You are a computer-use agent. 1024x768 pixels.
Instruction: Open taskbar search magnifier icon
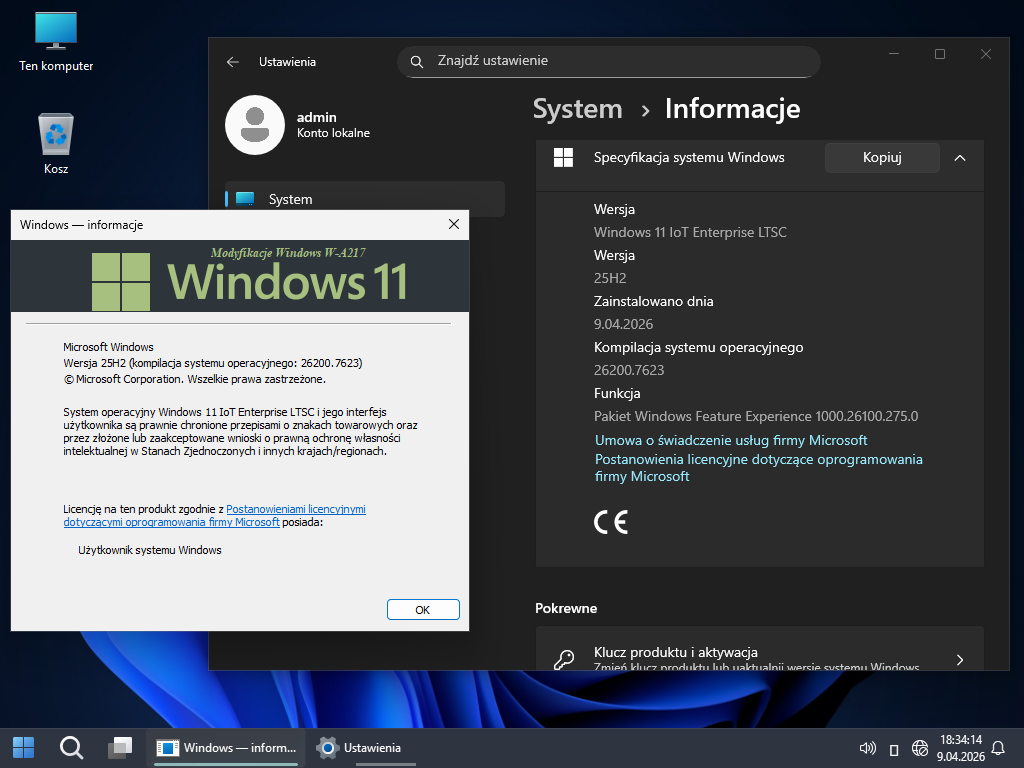(71, 747)
